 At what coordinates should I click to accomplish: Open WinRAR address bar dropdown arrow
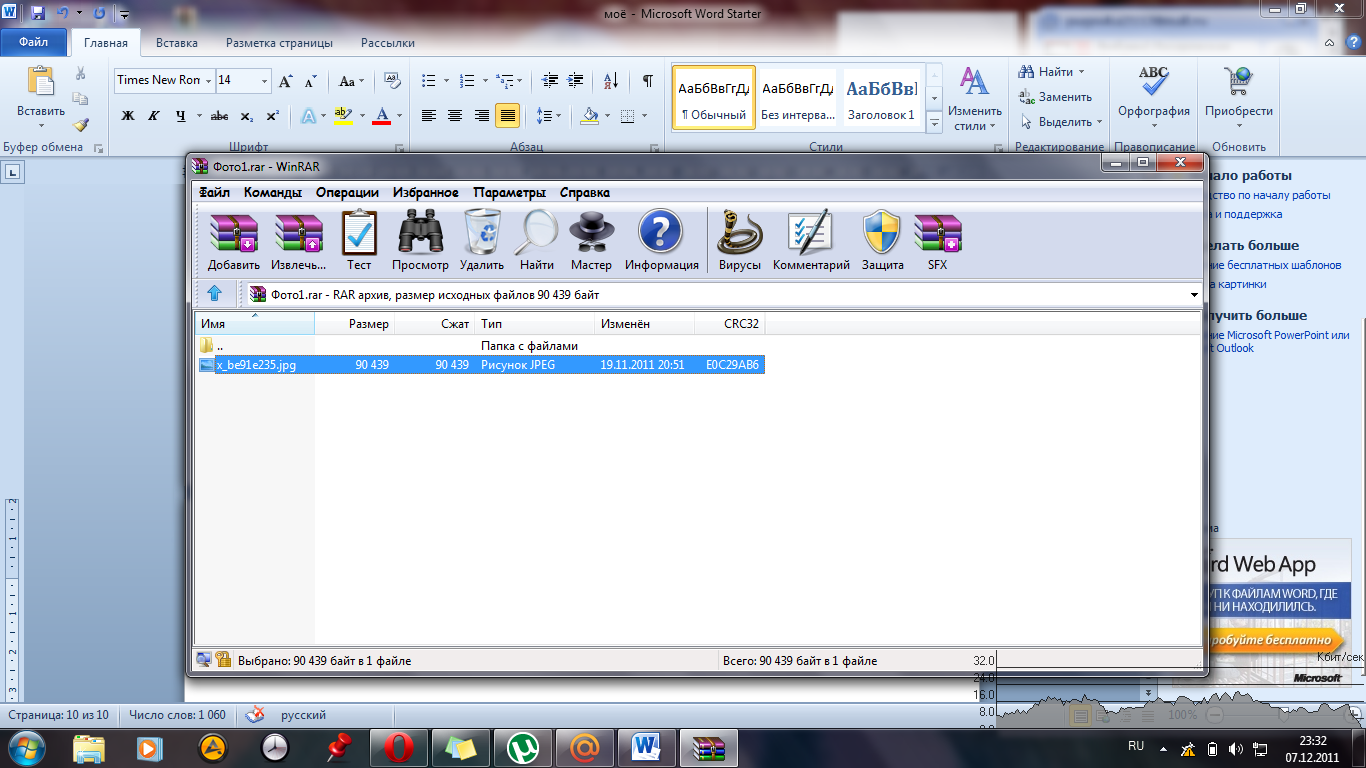[1194, 295]
